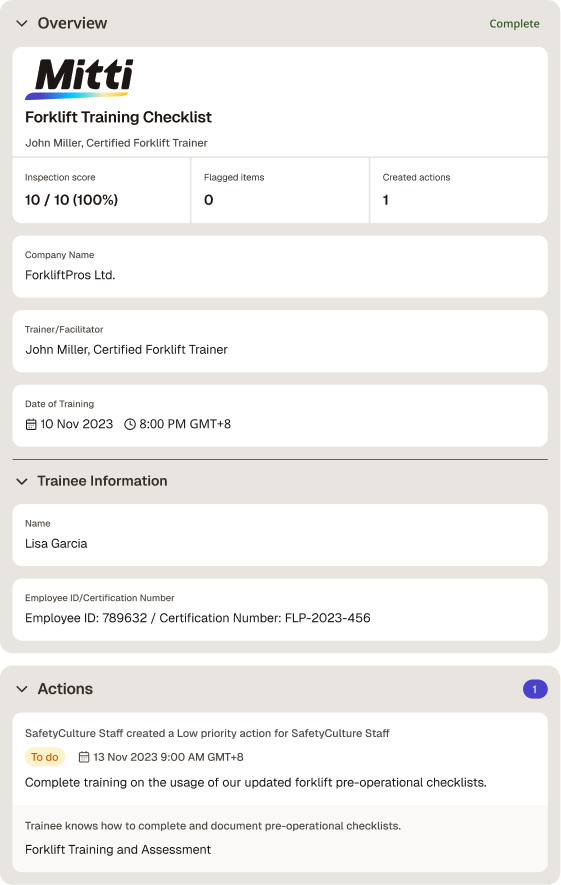Click the trainee name Lisa Garcia

[56, 544]
